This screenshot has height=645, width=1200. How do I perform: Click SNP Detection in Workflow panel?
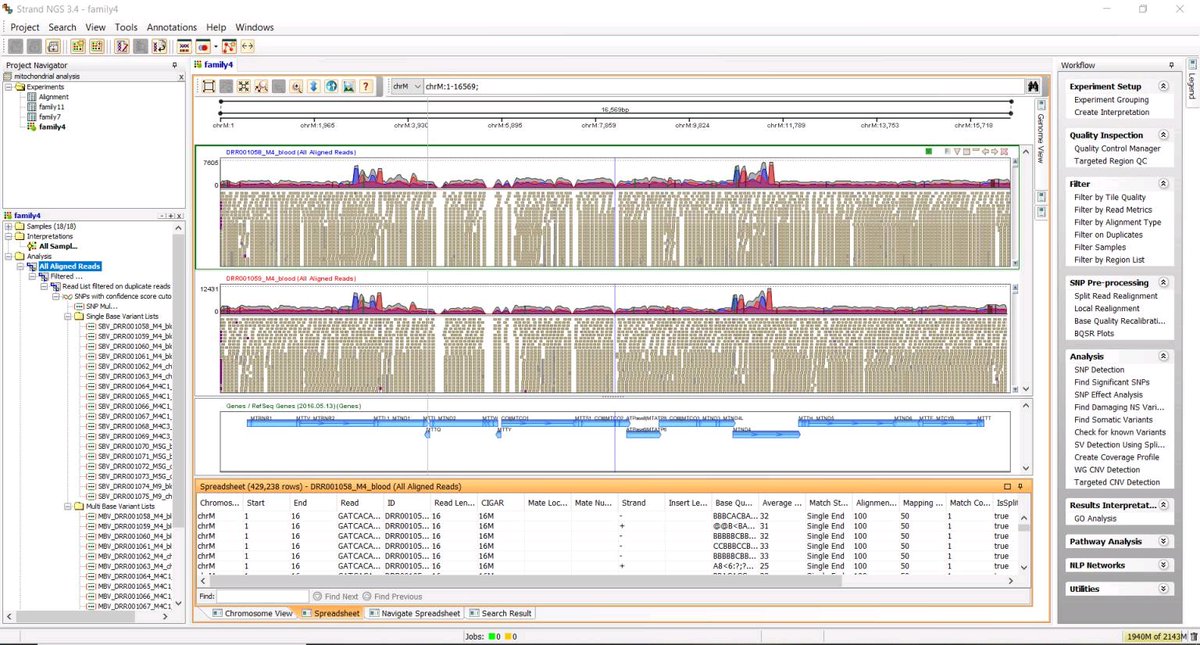point(1099,370)
